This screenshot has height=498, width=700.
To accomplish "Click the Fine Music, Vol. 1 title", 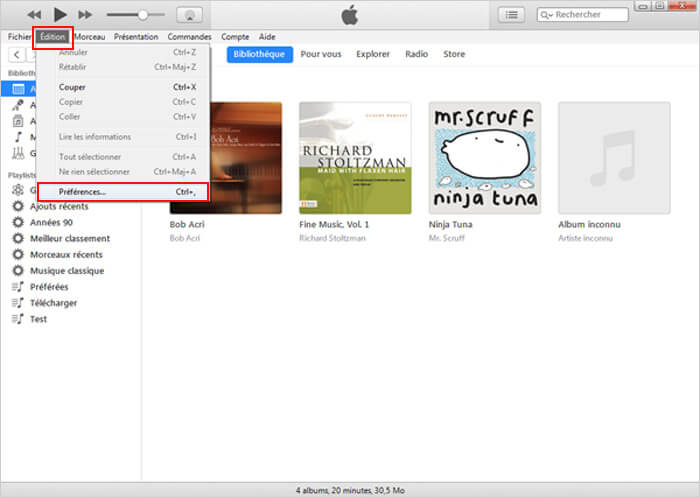I will (x=334, y=224).
